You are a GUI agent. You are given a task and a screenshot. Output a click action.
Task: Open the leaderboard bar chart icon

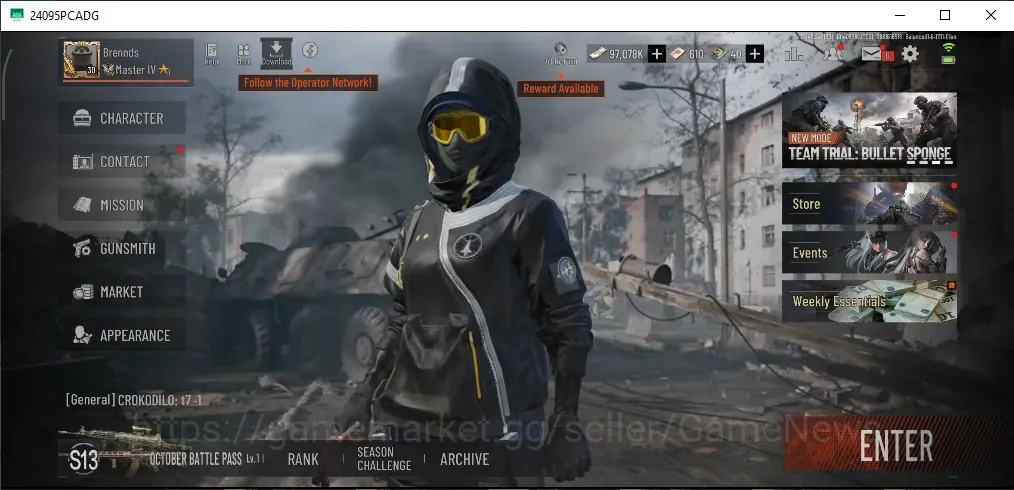[793, 54]
